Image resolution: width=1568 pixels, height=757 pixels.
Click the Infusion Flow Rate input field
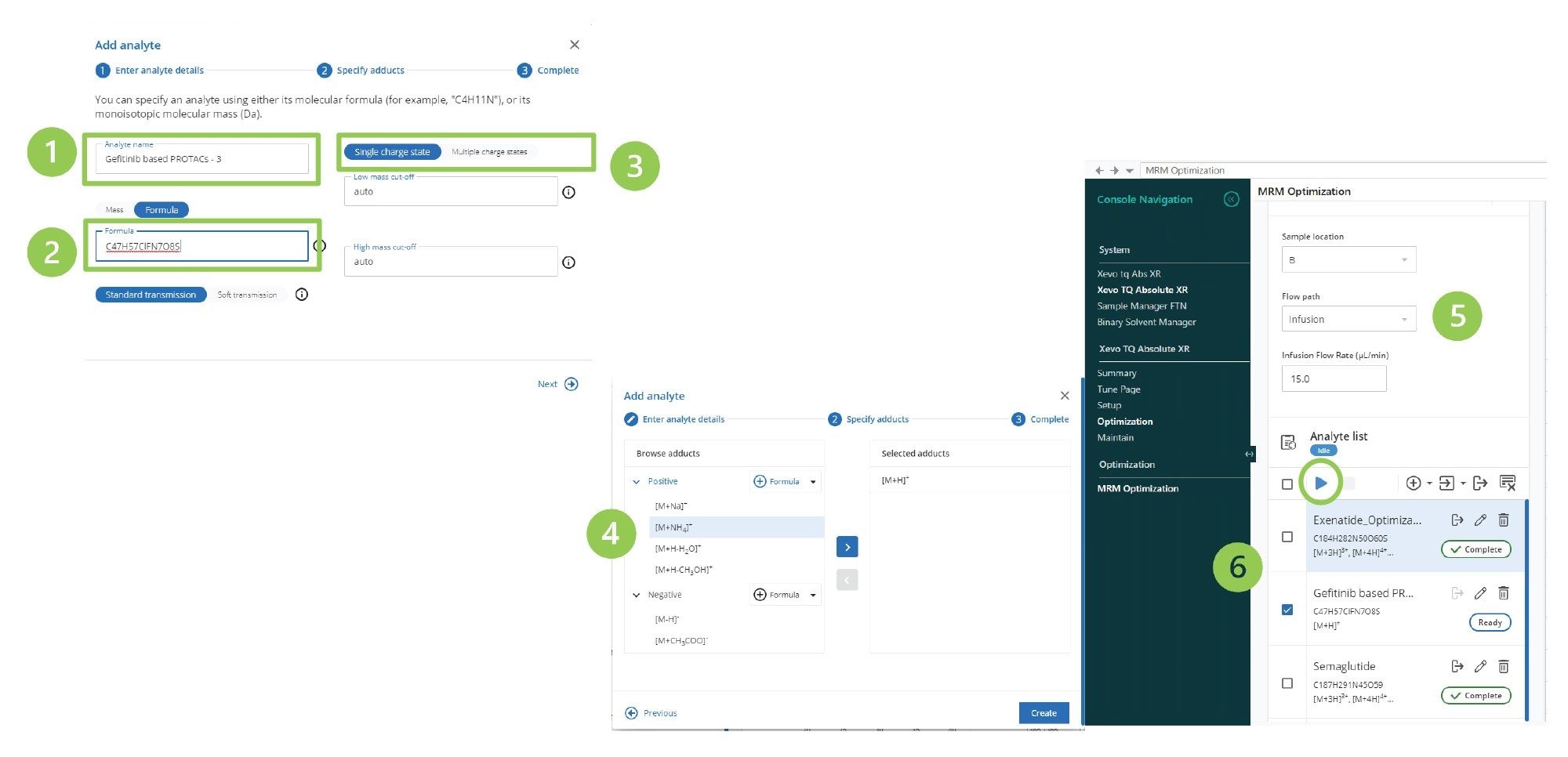coord(1334,378)
